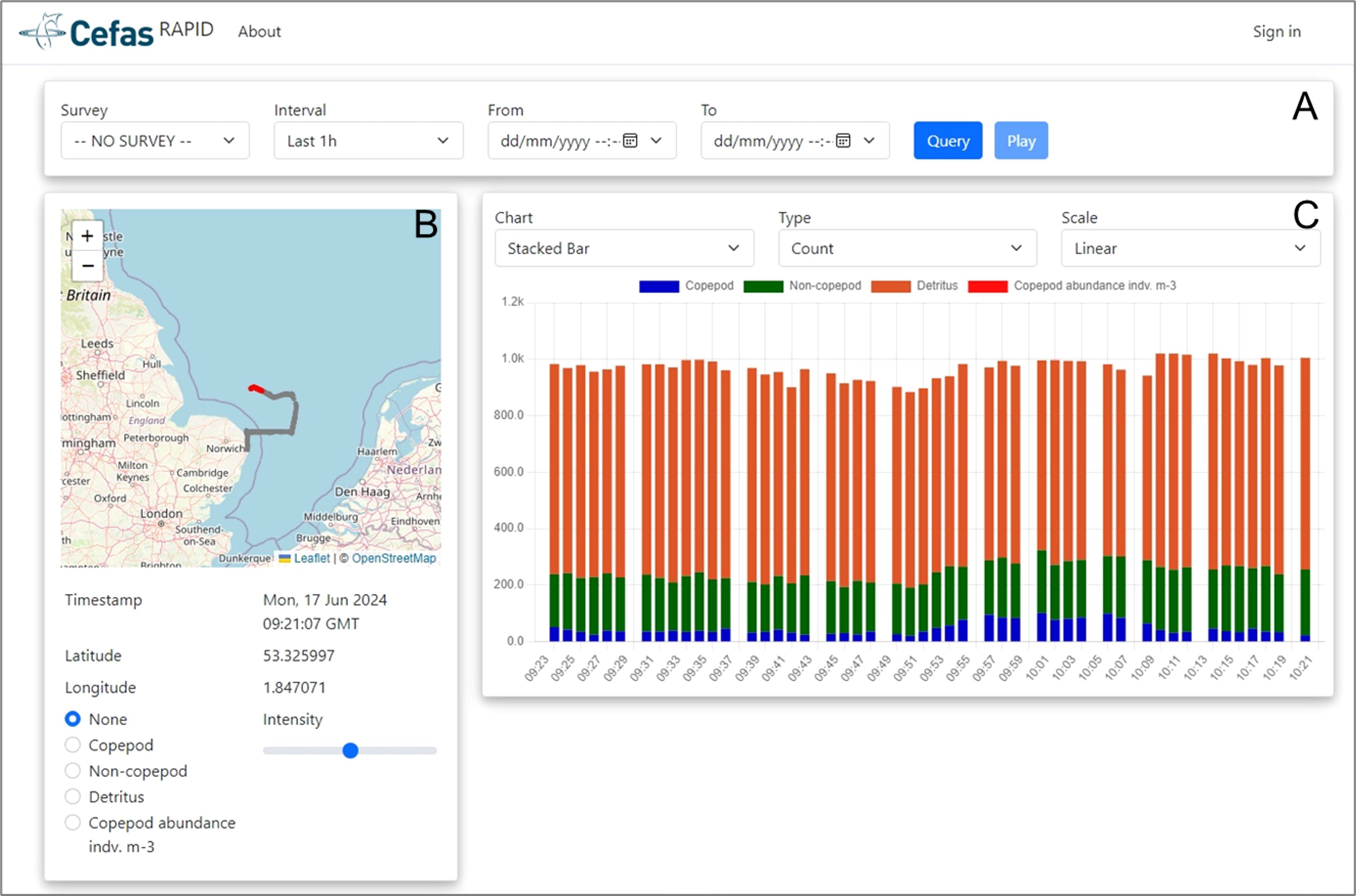Toggle Copepod abundance legend red swatch
Screen dimensions: 1356x896
[988, 286]
